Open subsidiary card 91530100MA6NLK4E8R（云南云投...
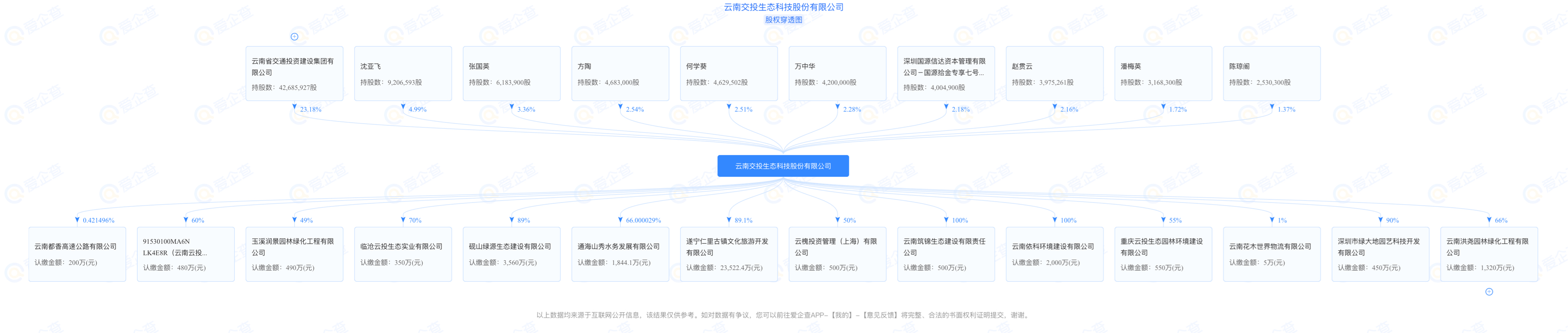The image size is (1568, 333). [x=185, y=255]
